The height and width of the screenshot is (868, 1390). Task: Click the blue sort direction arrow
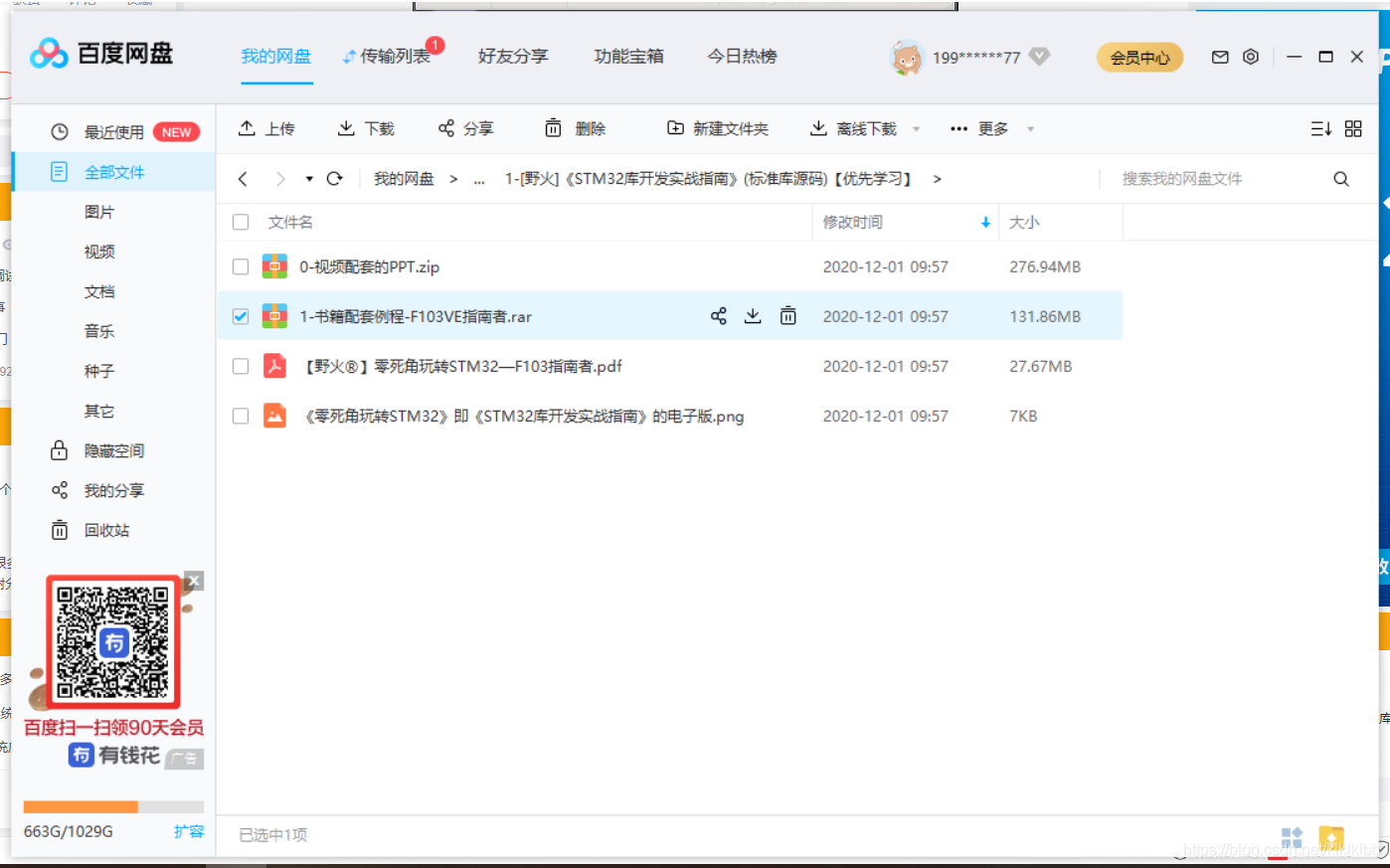coord(985,222)
